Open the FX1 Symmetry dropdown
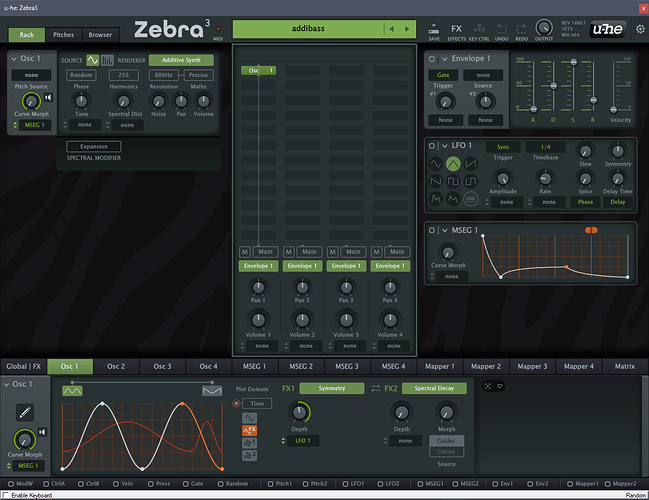This screenshot has width=649, height=500. pyautogui.click(x=332, y=388)
